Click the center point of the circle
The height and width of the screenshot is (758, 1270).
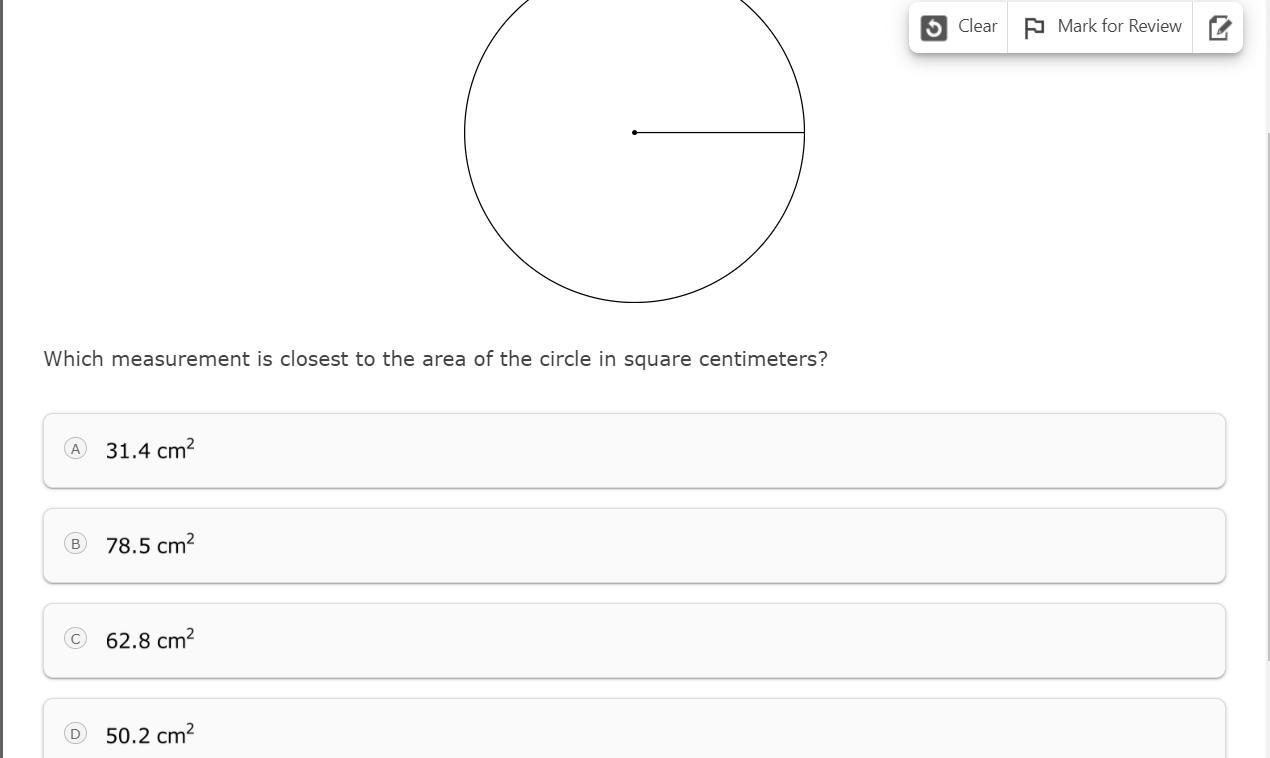click(x=635, y=132)
